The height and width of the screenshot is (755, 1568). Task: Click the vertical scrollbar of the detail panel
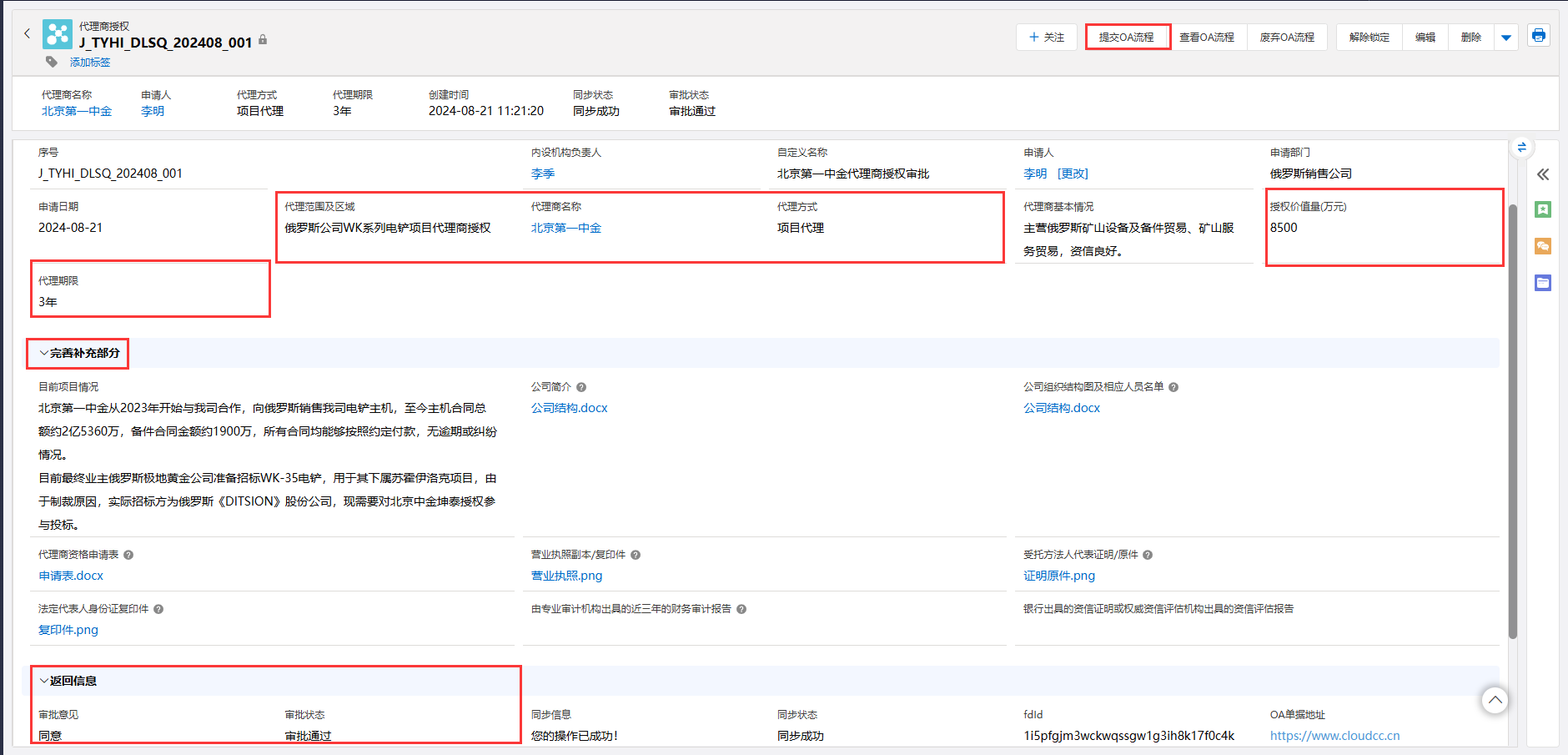click(x=1512, y=417)
